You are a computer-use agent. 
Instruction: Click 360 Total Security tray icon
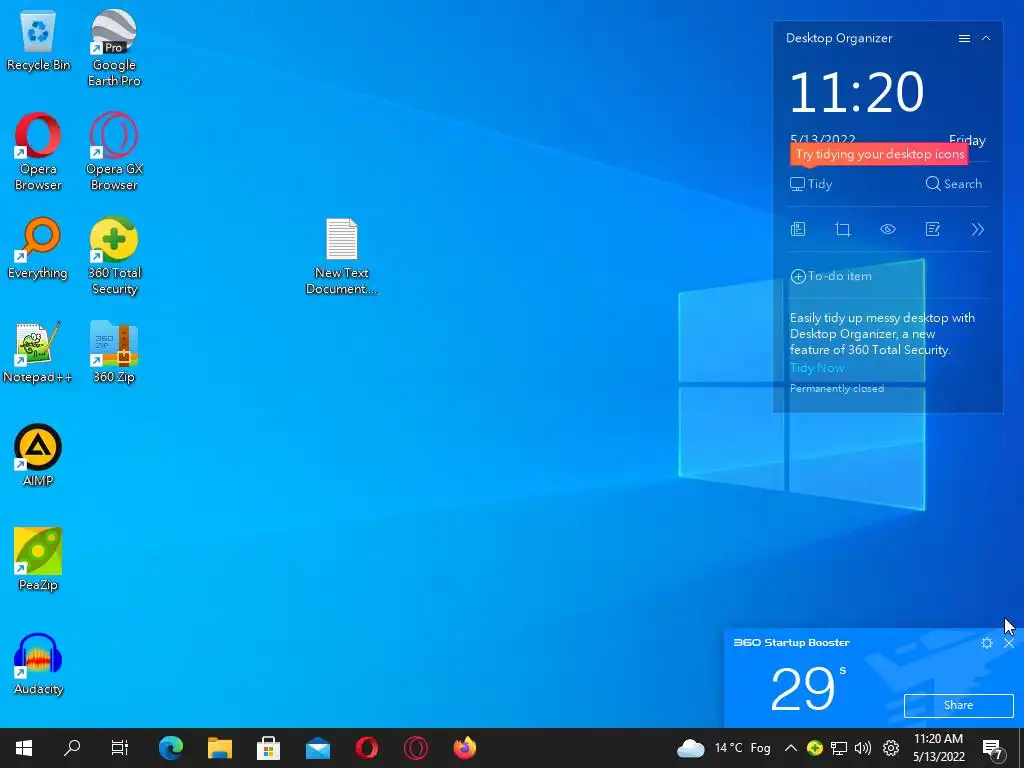(x=814, y=748)
